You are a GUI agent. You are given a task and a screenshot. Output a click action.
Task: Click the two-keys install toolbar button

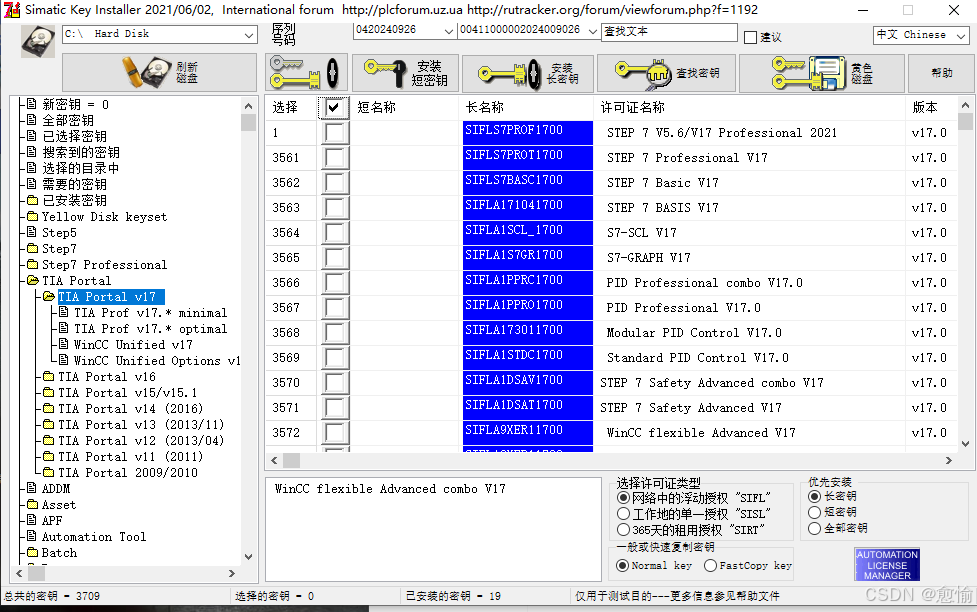306,72
